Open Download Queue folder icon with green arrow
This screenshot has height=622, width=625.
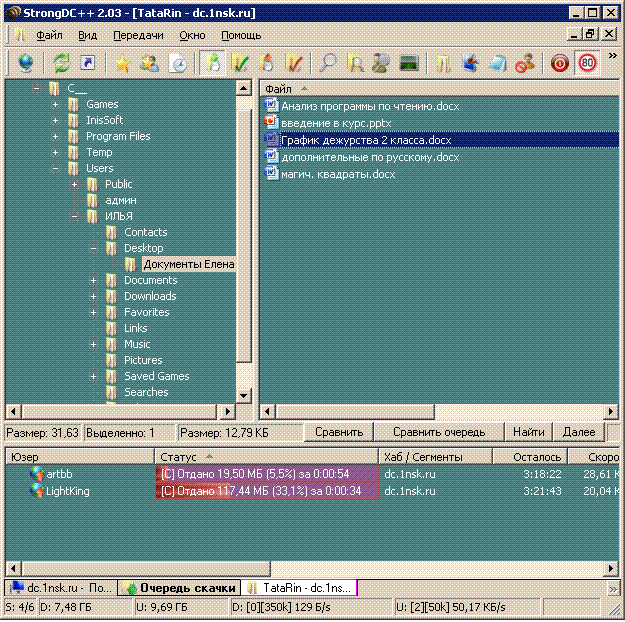click(x=212, y=63)
